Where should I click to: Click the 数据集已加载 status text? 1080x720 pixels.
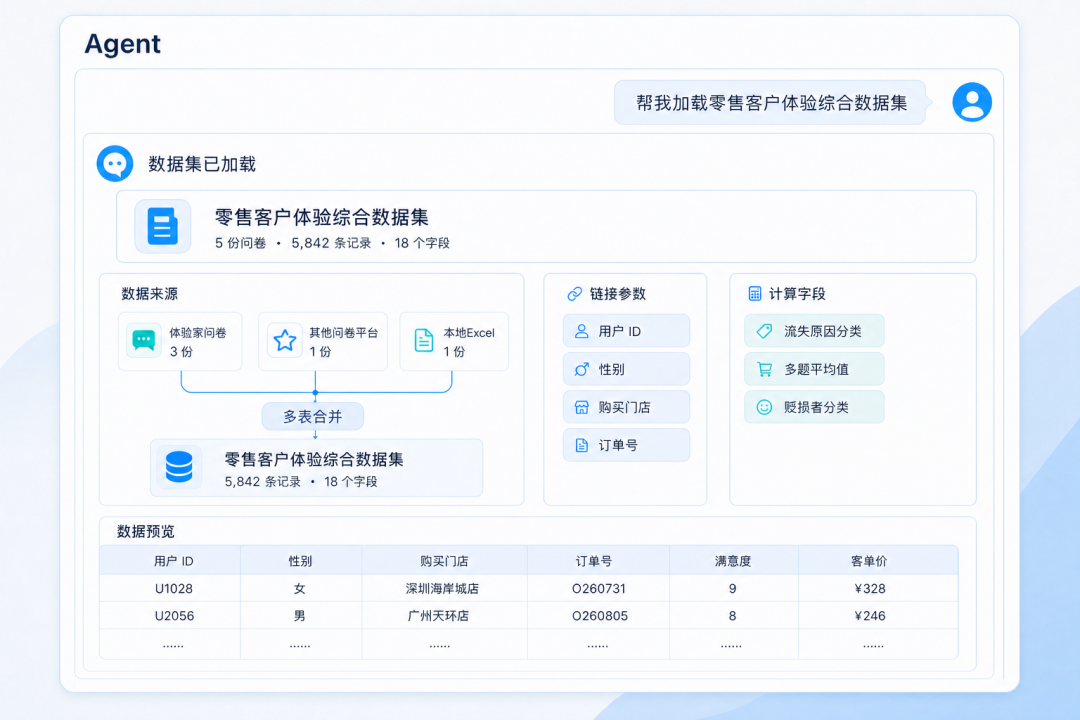(x=202, y=164)
